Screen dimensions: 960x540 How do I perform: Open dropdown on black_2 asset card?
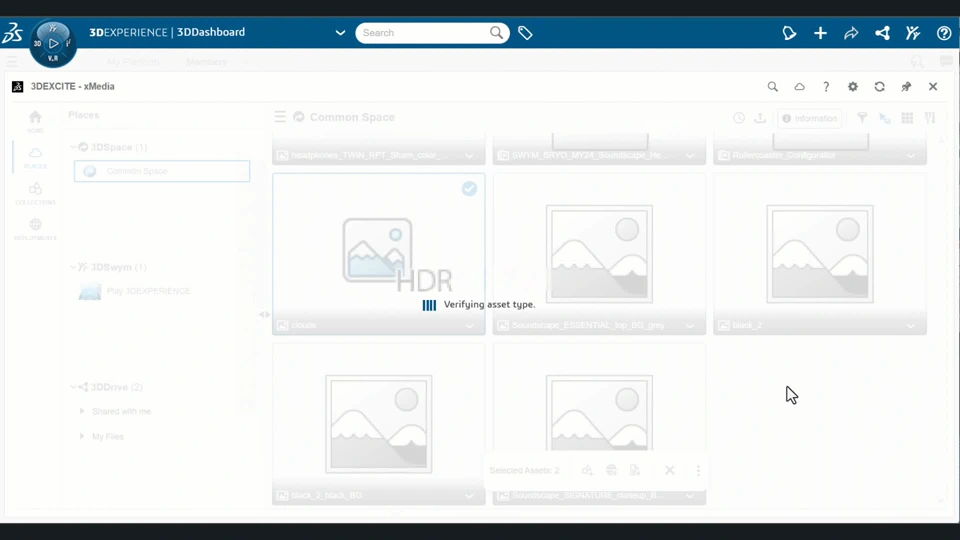coord(910,326)
